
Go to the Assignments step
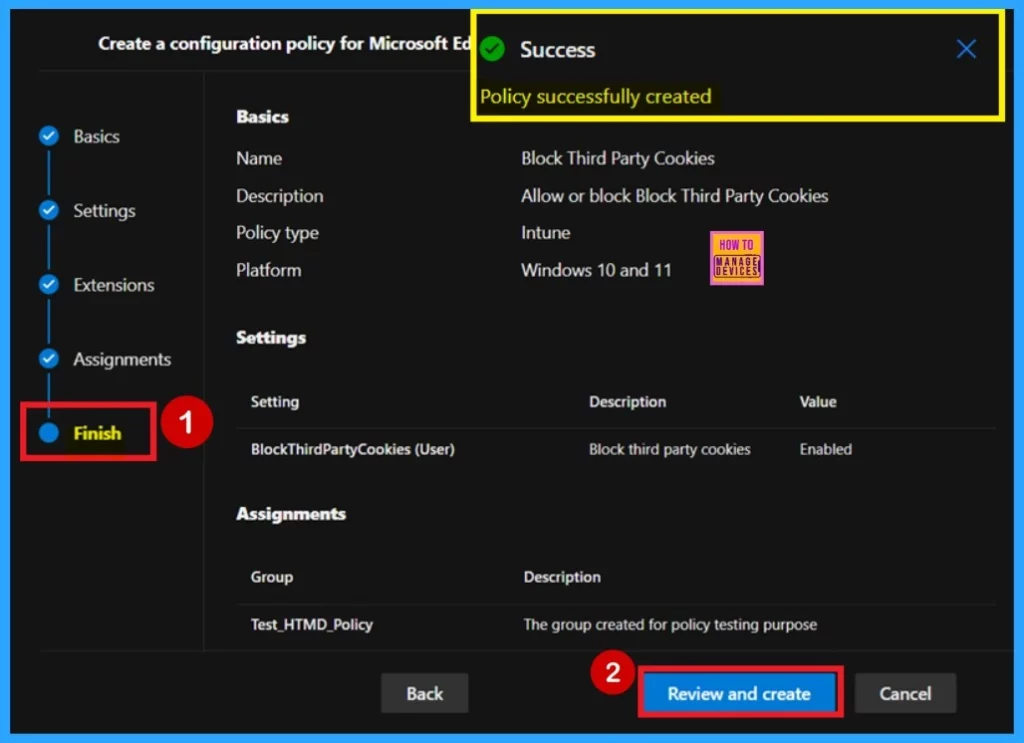[x=122, y=360]
